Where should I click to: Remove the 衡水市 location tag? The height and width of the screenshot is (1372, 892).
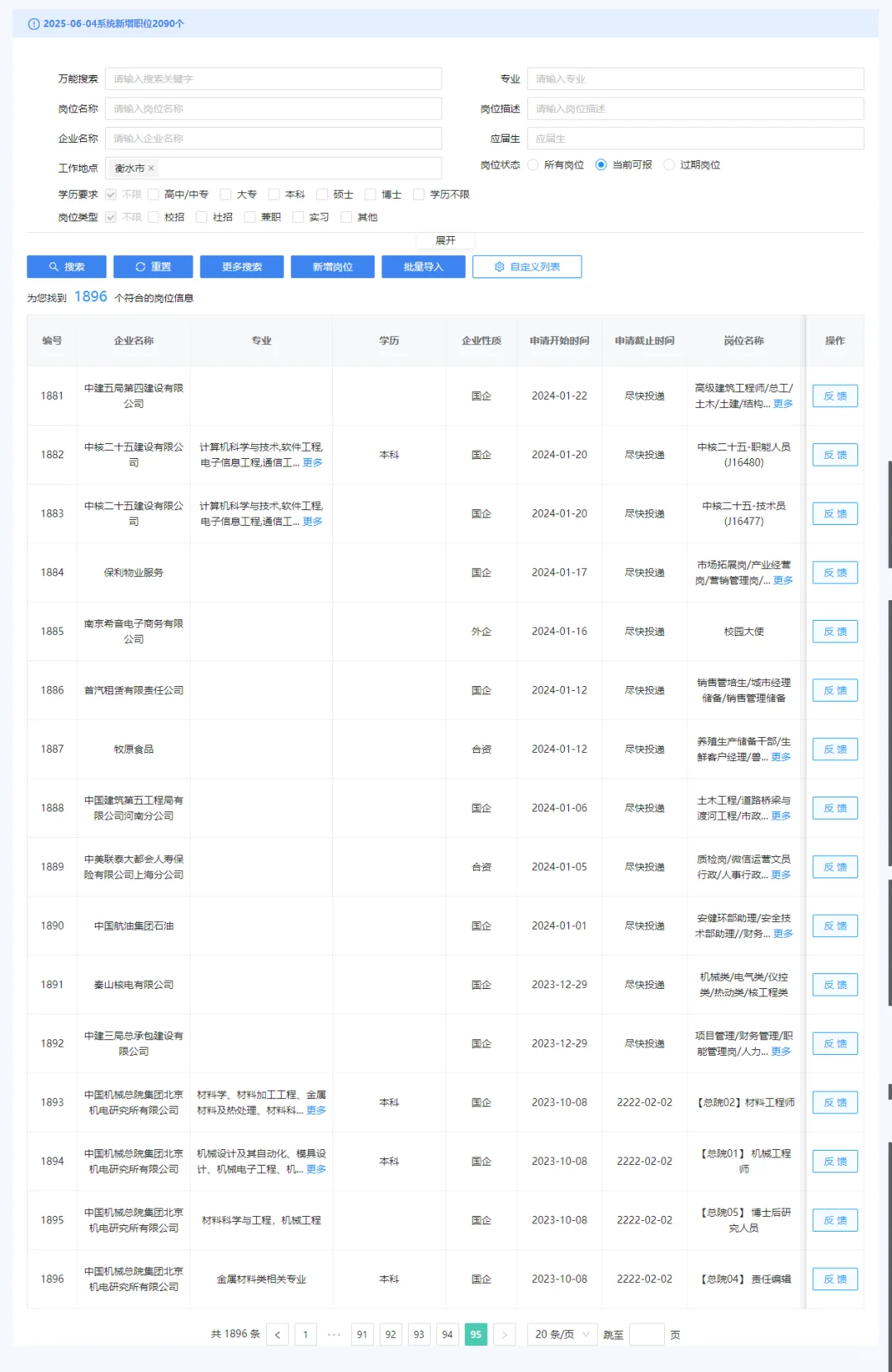coord(151,168)
